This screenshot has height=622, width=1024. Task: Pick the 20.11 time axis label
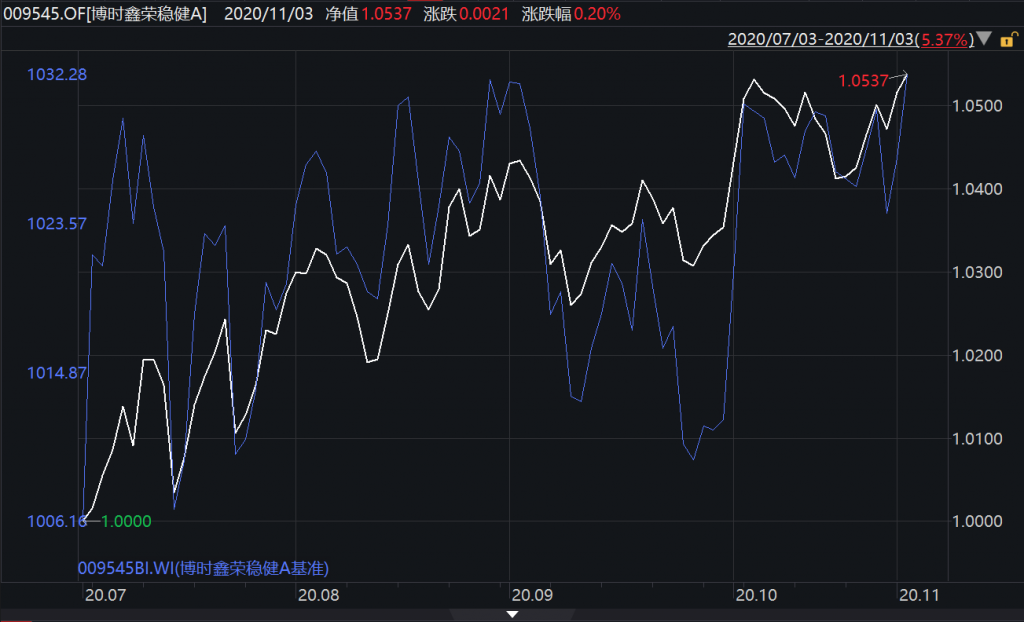coord(917,595)
